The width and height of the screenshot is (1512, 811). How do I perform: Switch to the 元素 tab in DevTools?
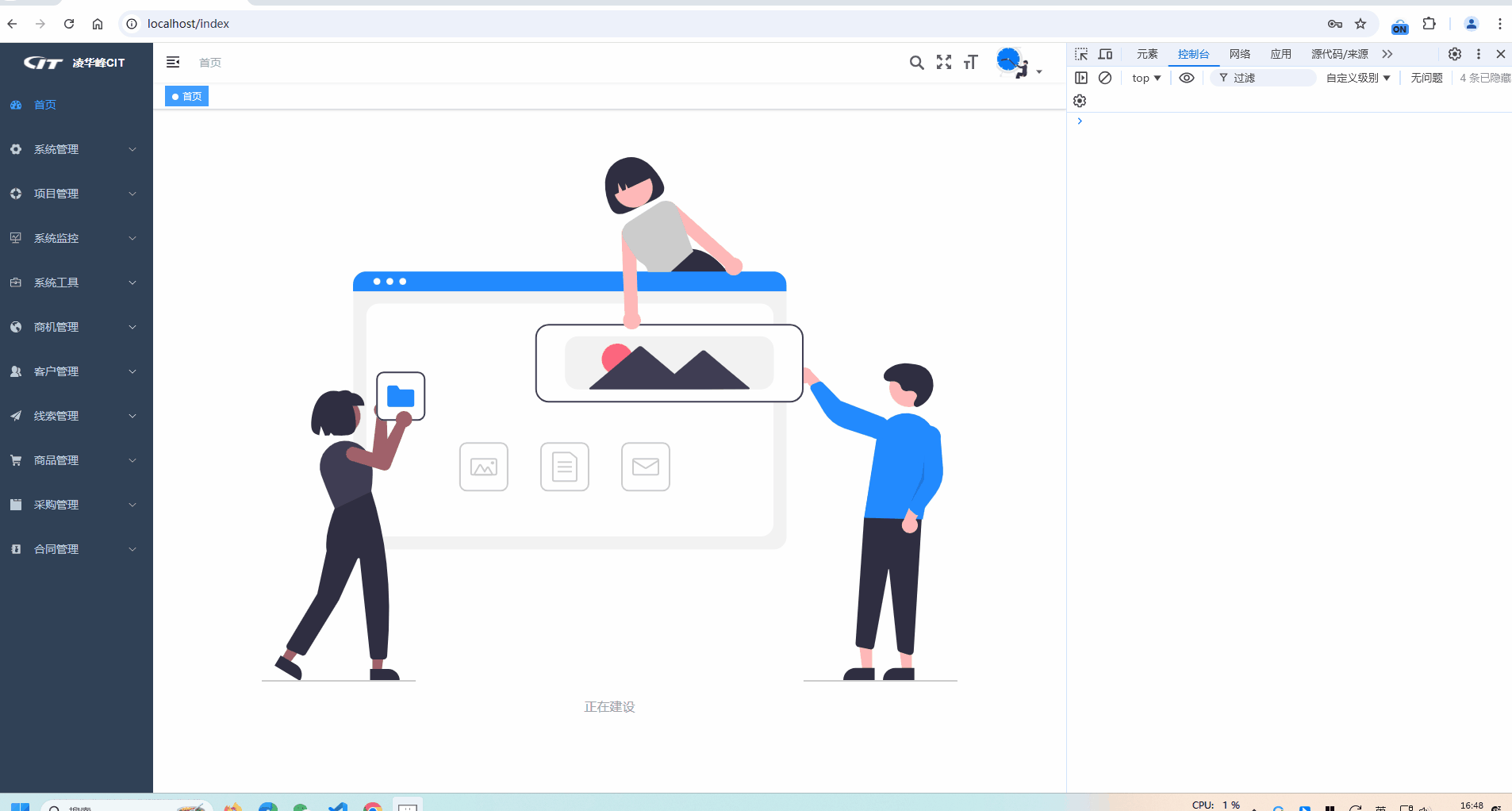(1147, 54)
